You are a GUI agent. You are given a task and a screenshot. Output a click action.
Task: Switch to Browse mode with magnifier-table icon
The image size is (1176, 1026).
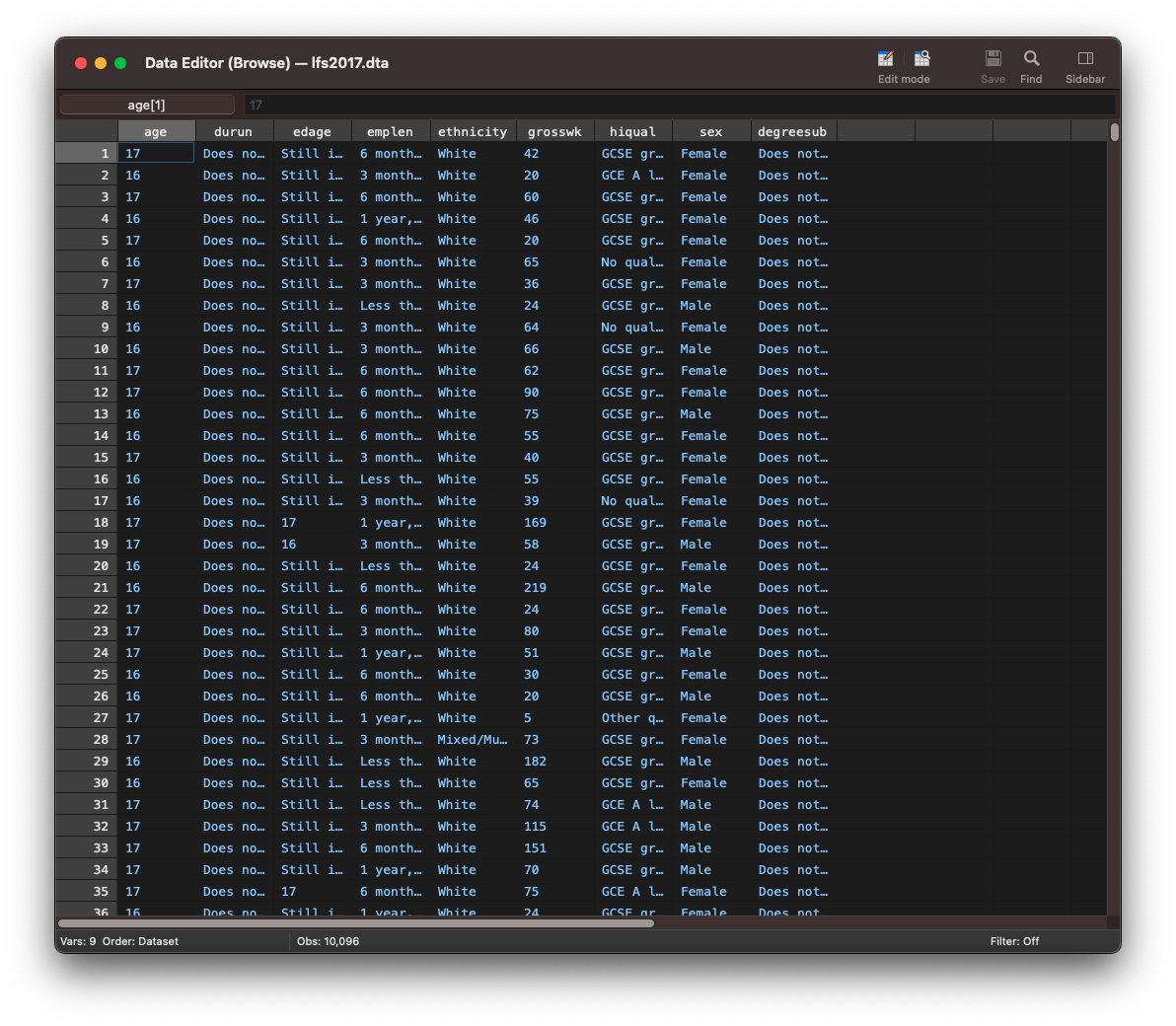pyautogui.click(x=922, y=59)
